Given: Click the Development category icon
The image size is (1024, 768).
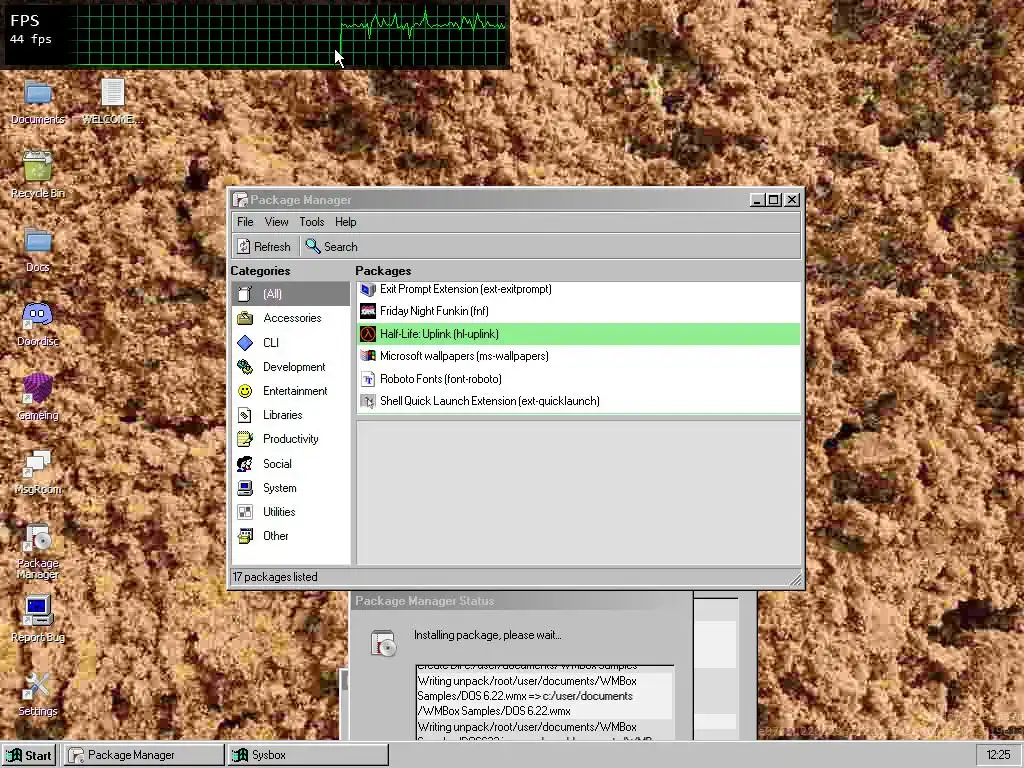Looking at the screenshot, I should (x=245, y=367).
